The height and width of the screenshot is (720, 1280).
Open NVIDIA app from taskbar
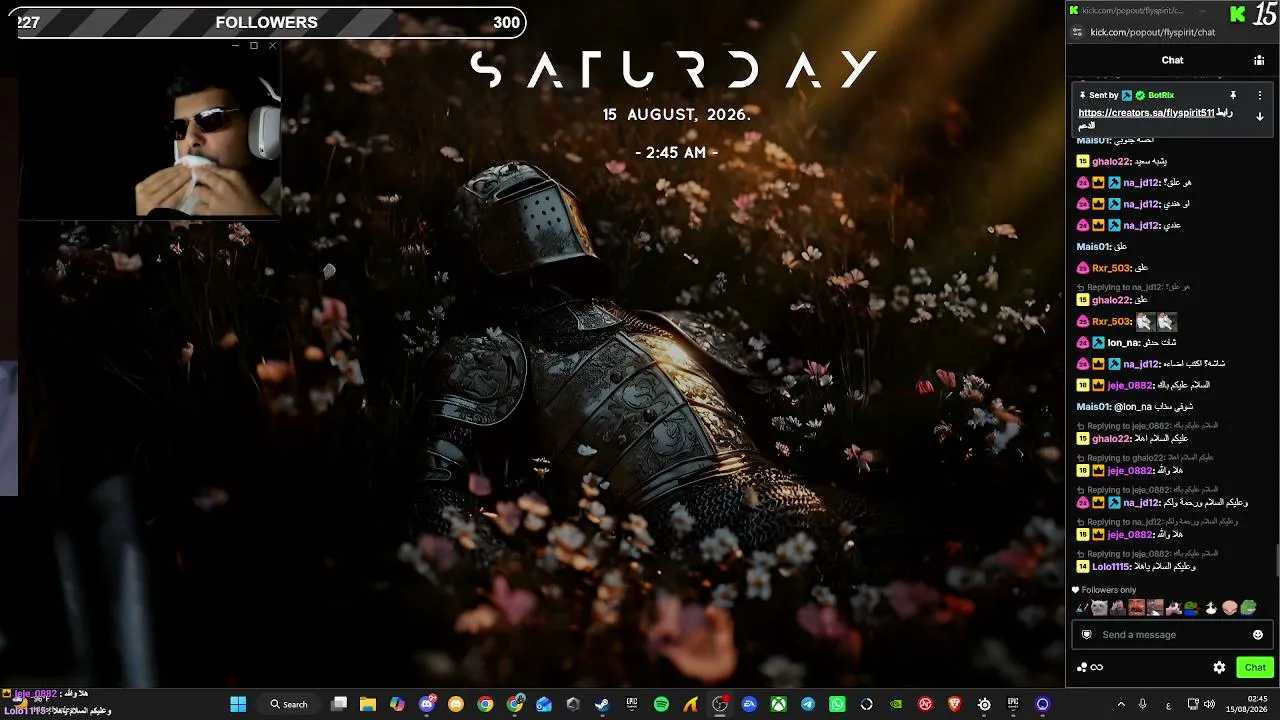coord(896,704)
